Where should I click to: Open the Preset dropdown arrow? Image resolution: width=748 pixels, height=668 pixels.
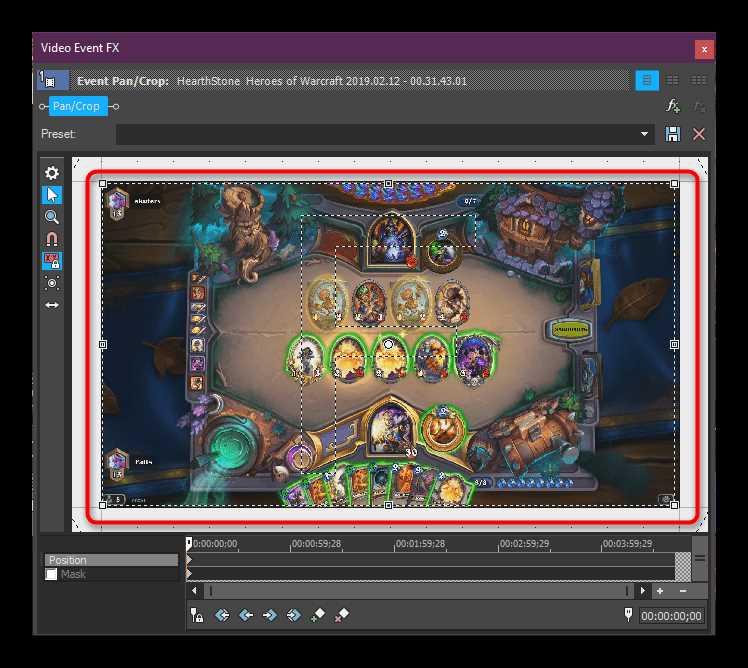click(644, 134)
